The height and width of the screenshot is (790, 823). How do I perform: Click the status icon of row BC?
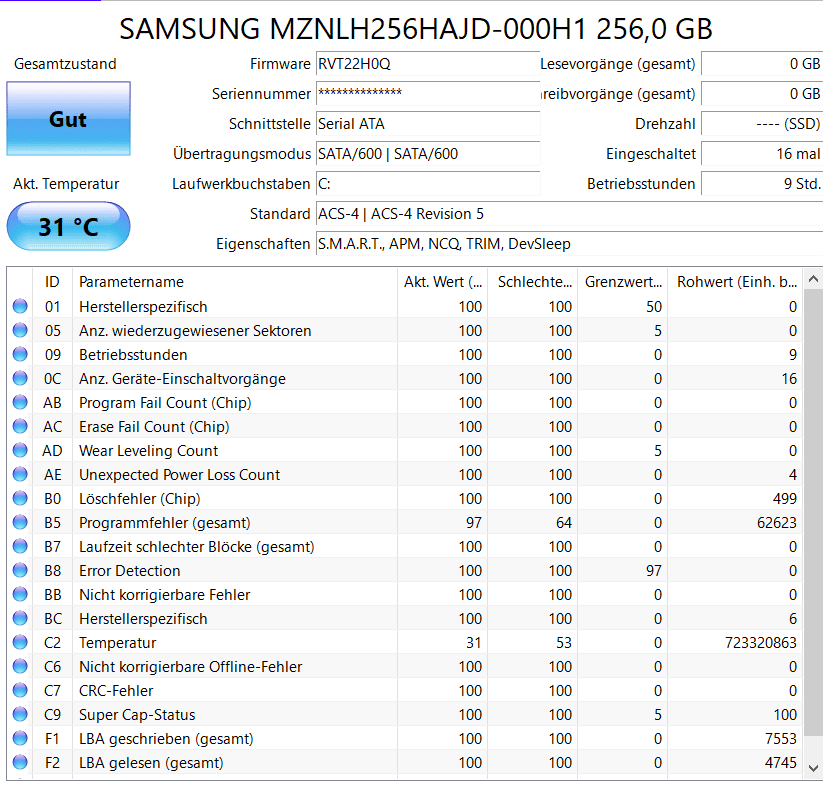(x=20, y=618)
